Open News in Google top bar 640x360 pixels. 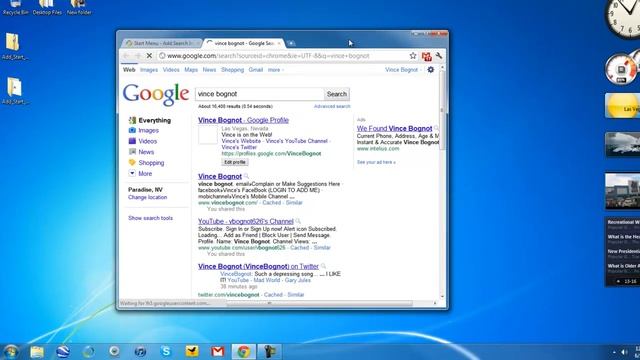tap(209, 70)
